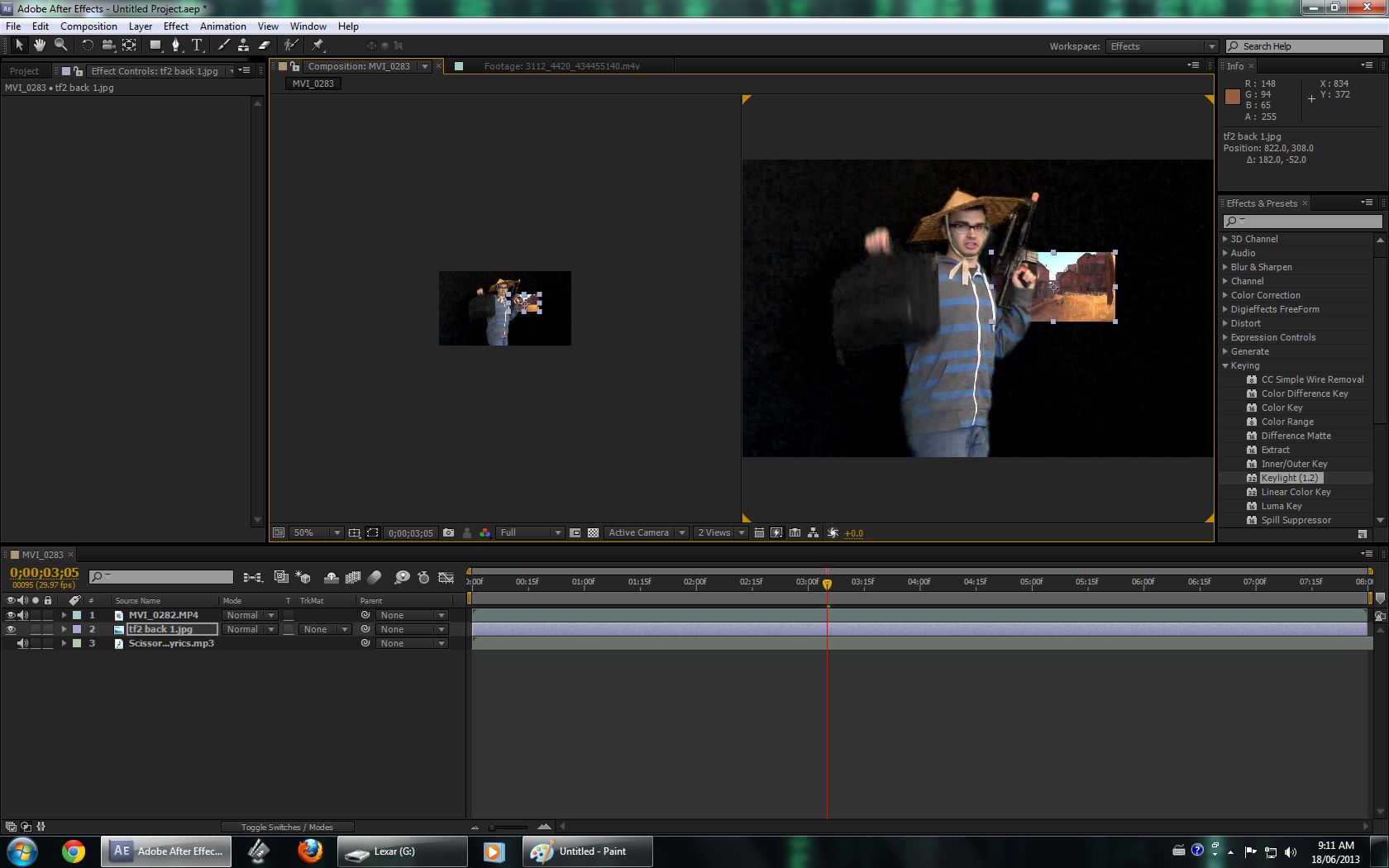
Task: Select the Eraser tool
Action: coord(265,45)
